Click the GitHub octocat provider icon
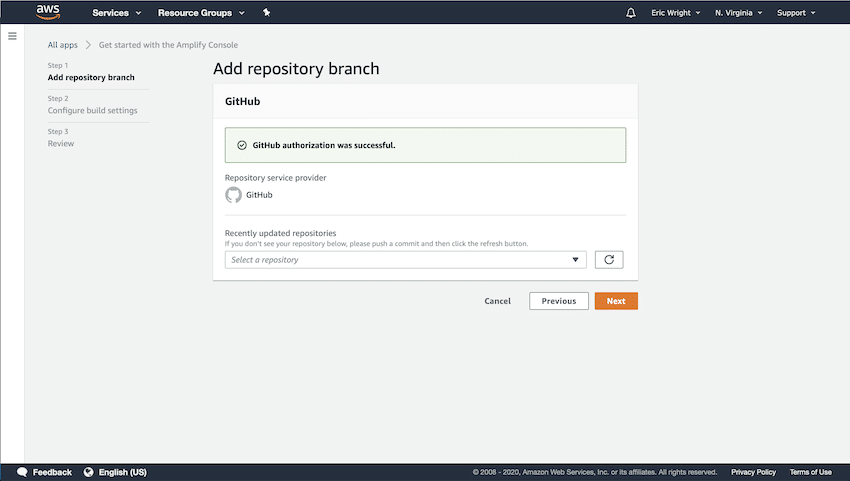 click(233, 195)
